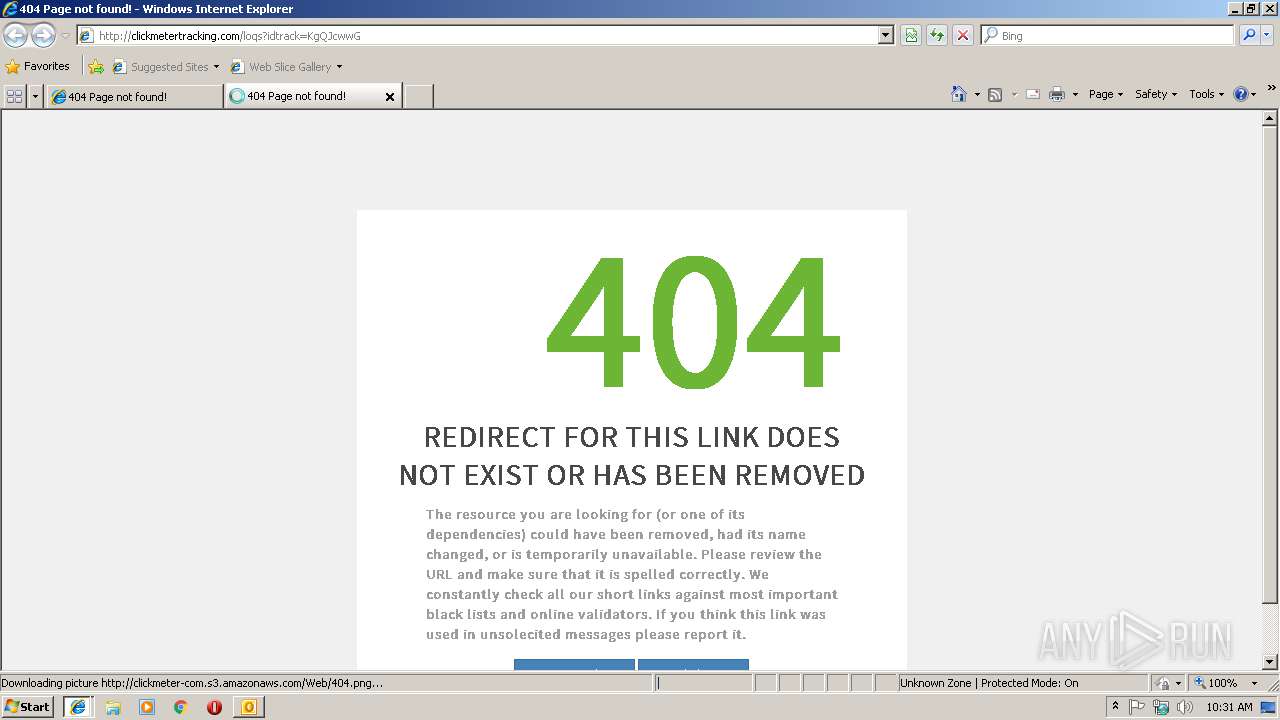The width and height of the screenshot is (1280, 720).
Task: Click the Protected Mode security zone status
Action: [x=1022, y=683]
